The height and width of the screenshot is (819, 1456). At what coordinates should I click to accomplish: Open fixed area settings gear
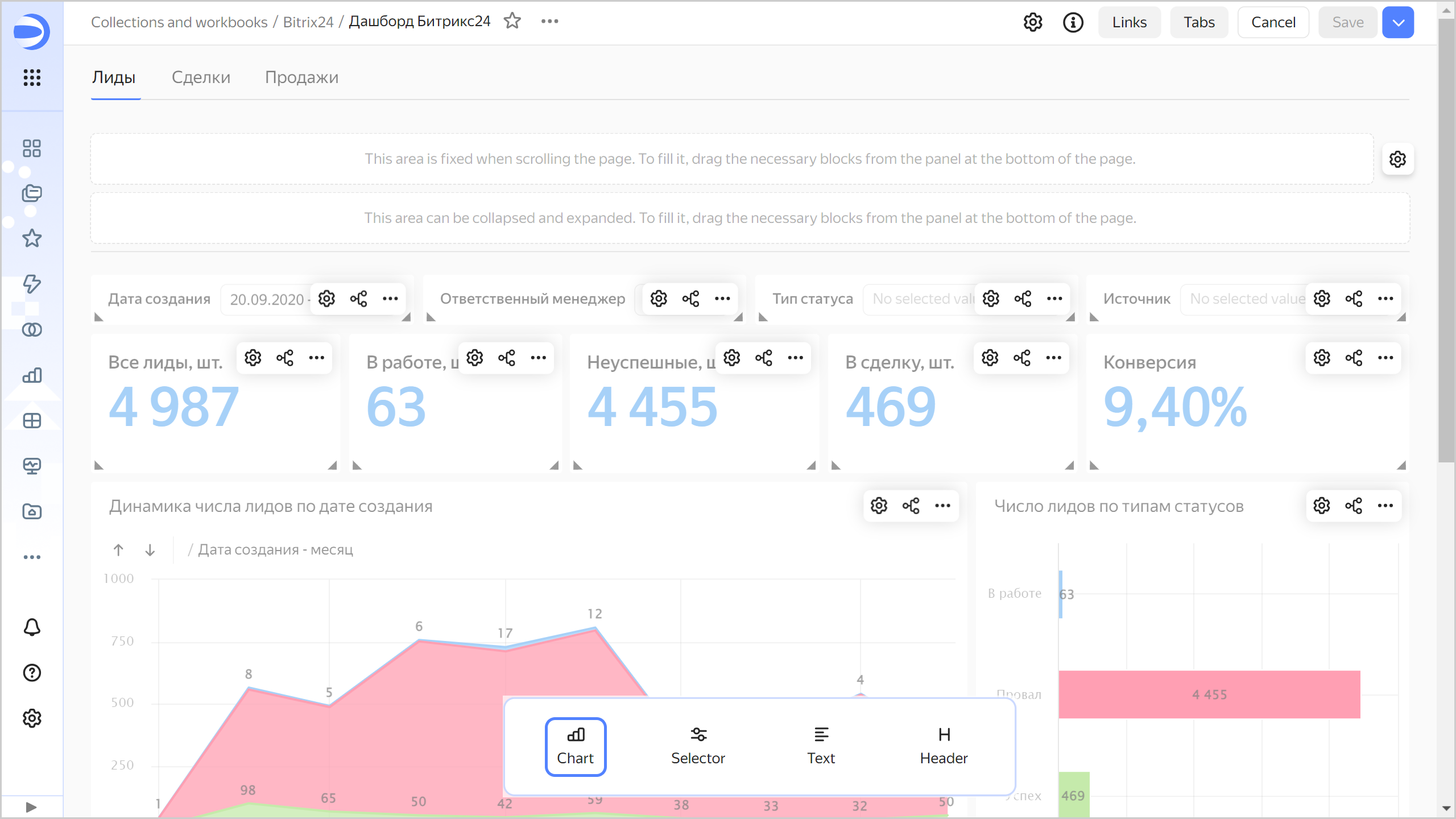[x=1397, y=159]
